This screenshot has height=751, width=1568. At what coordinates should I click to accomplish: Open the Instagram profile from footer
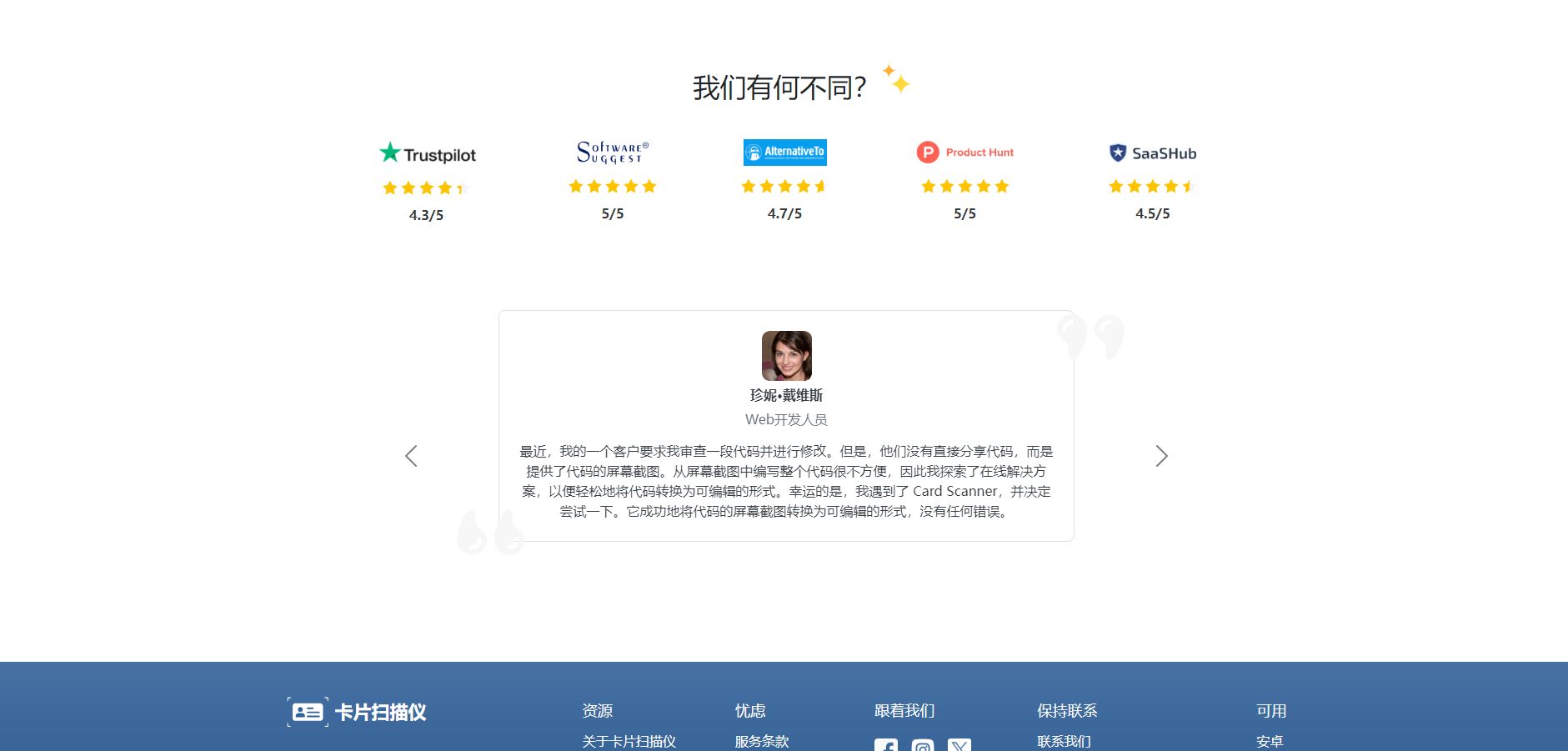(923, 744)
